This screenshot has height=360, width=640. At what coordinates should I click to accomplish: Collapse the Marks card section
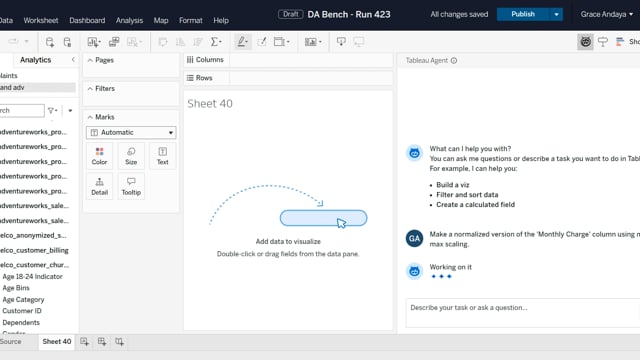click(x=90, y=117)
